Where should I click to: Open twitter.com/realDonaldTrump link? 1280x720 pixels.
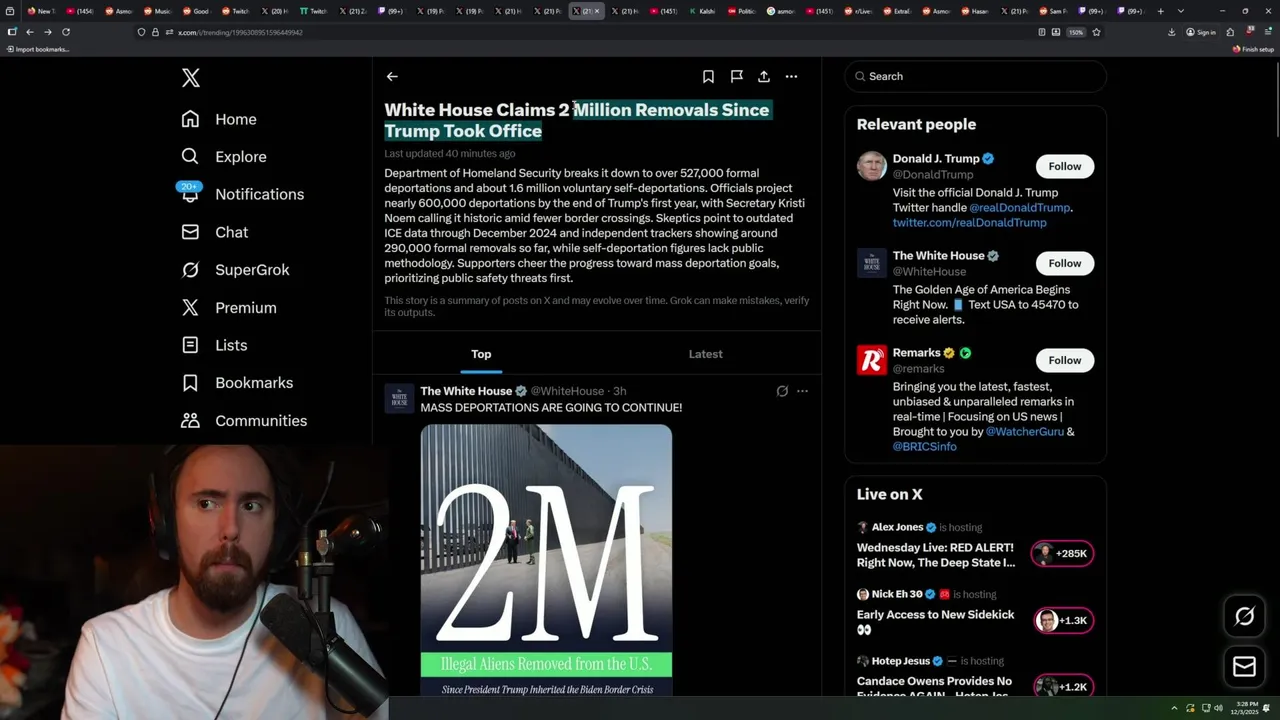969,223
